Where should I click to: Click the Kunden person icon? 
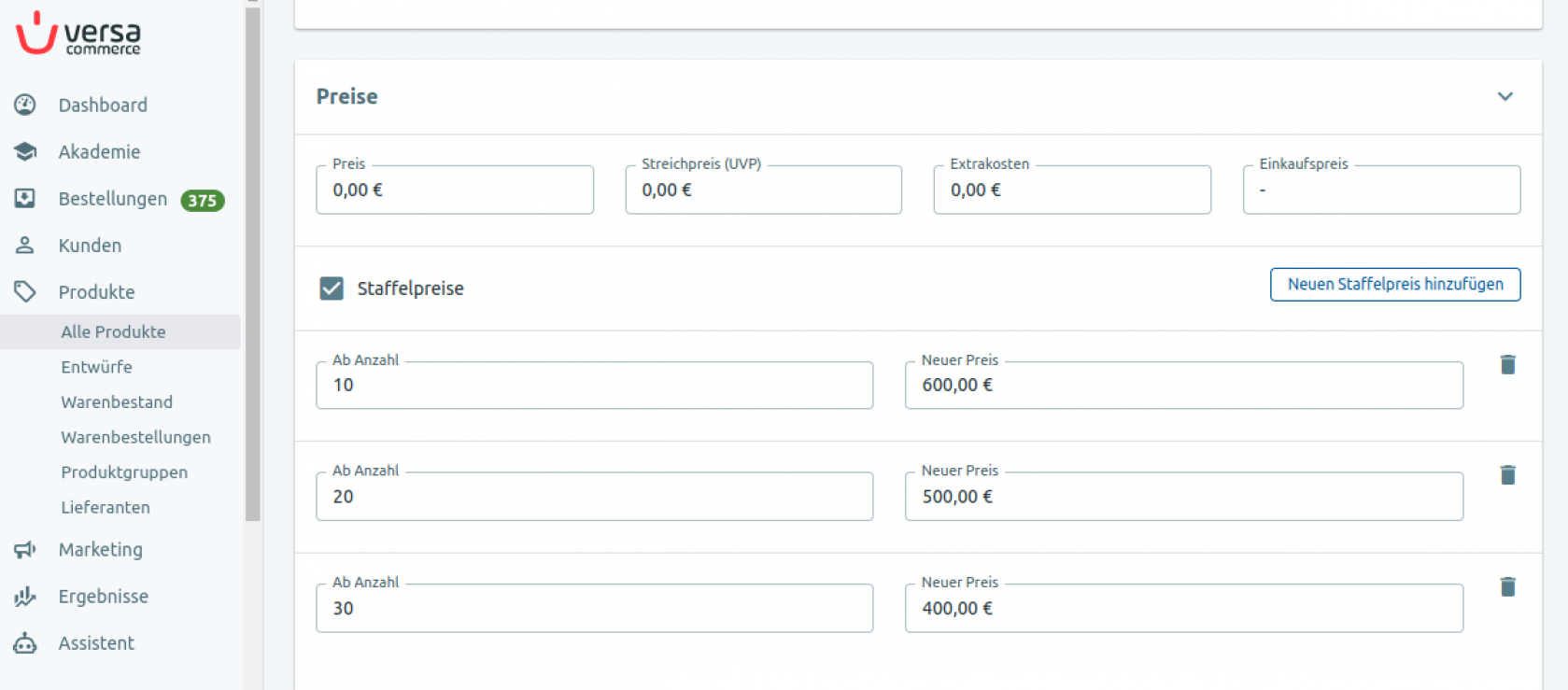(25, 245)
